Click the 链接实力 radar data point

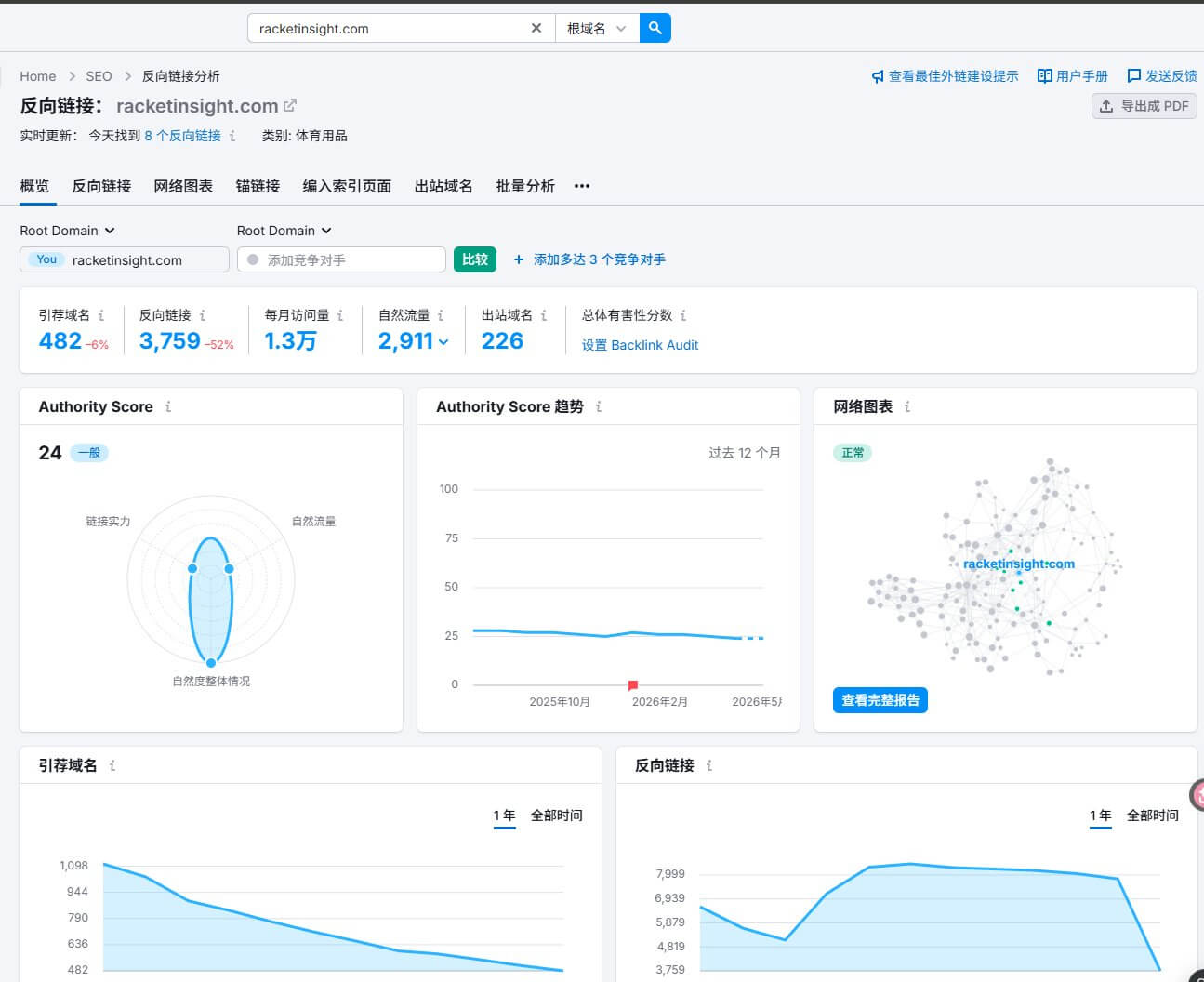(192, 568)
